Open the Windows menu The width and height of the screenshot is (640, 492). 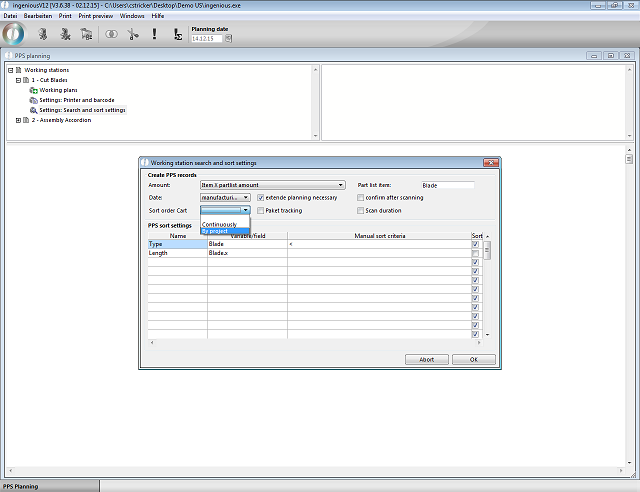click(132, 16)
